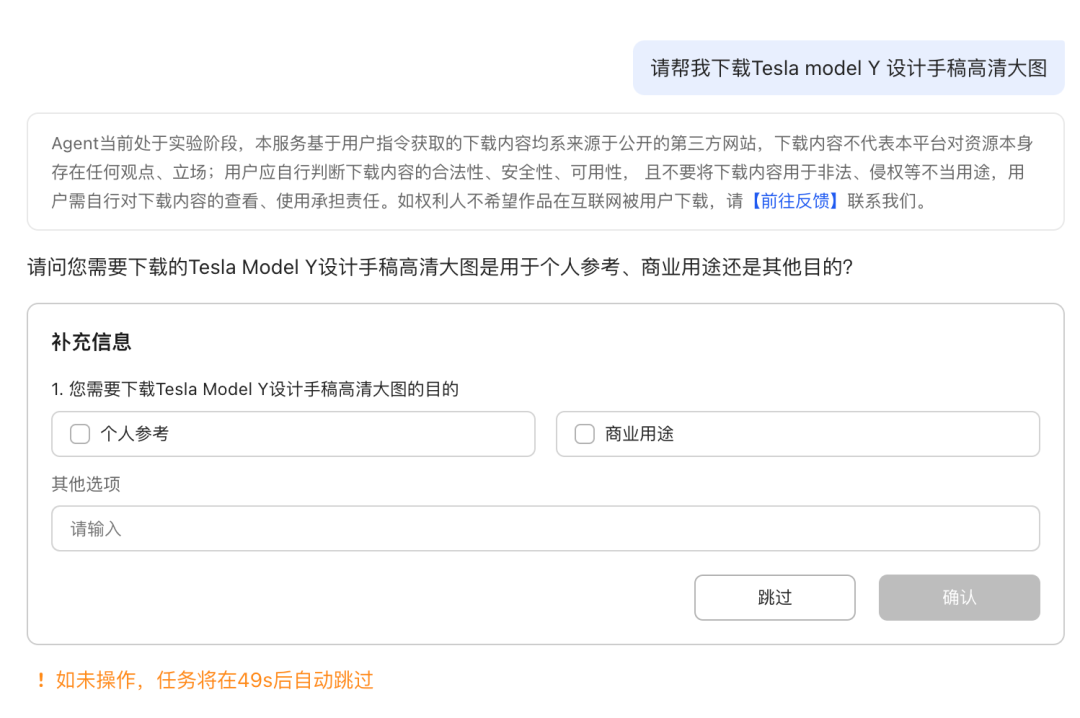Click the 请问您需要下载 question line above the form

(x=440, y=267)
